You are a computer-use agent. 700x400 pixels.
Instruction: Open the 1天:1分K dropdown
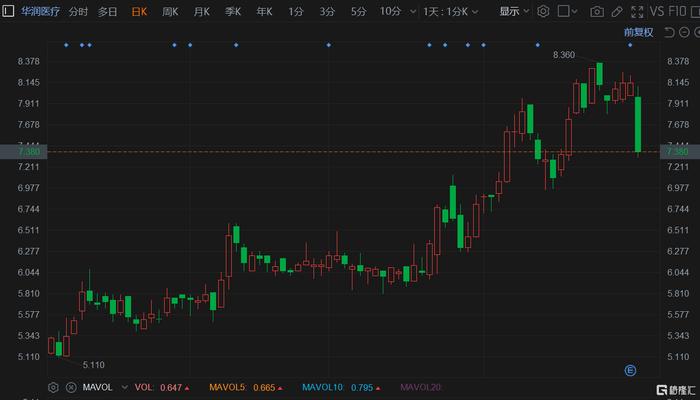(447, 12)
